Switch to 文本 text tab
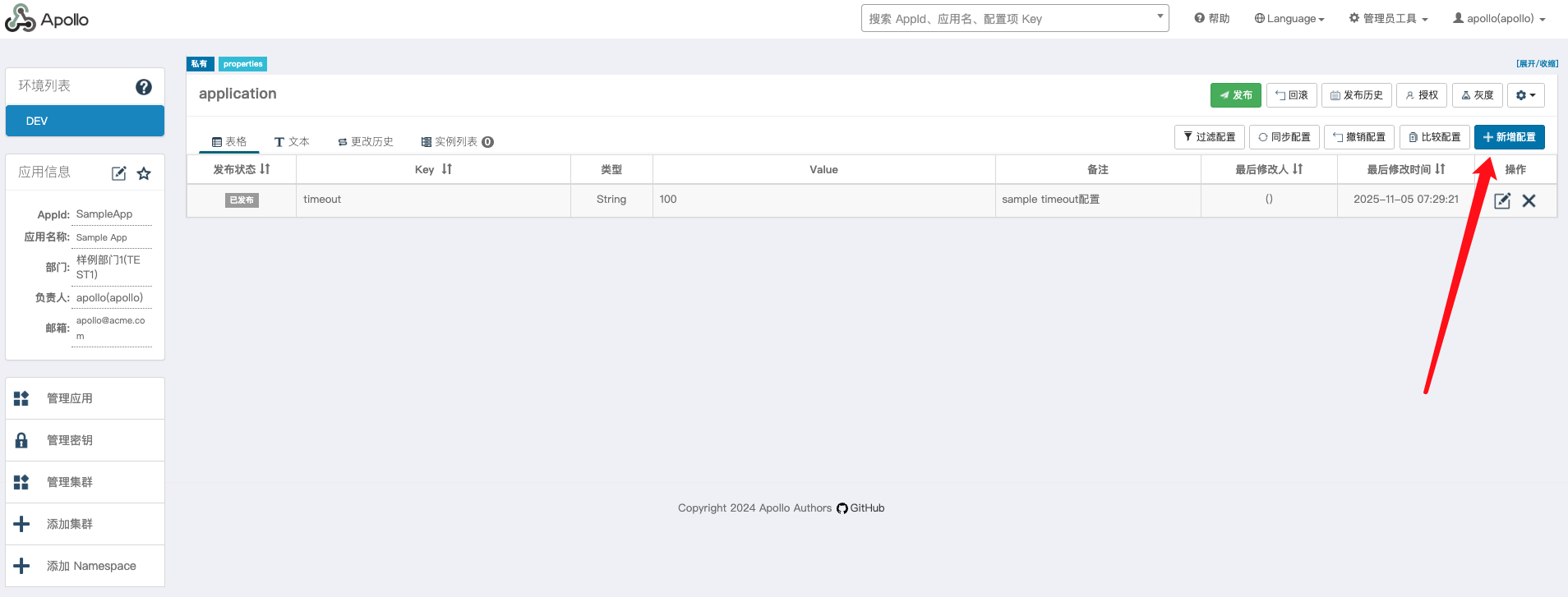Screen dimensions: 1568x597 tap(292, 141)
